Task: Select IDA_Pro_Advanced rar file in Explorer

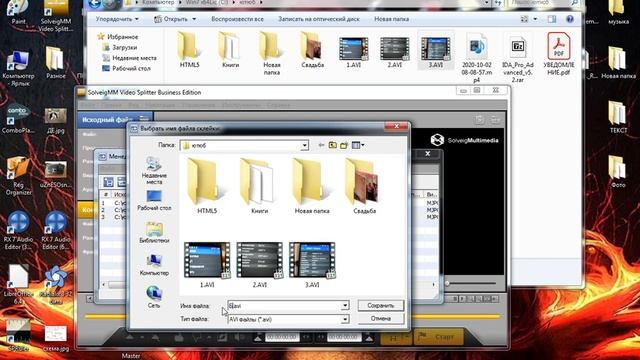Action: coord(518,58)
